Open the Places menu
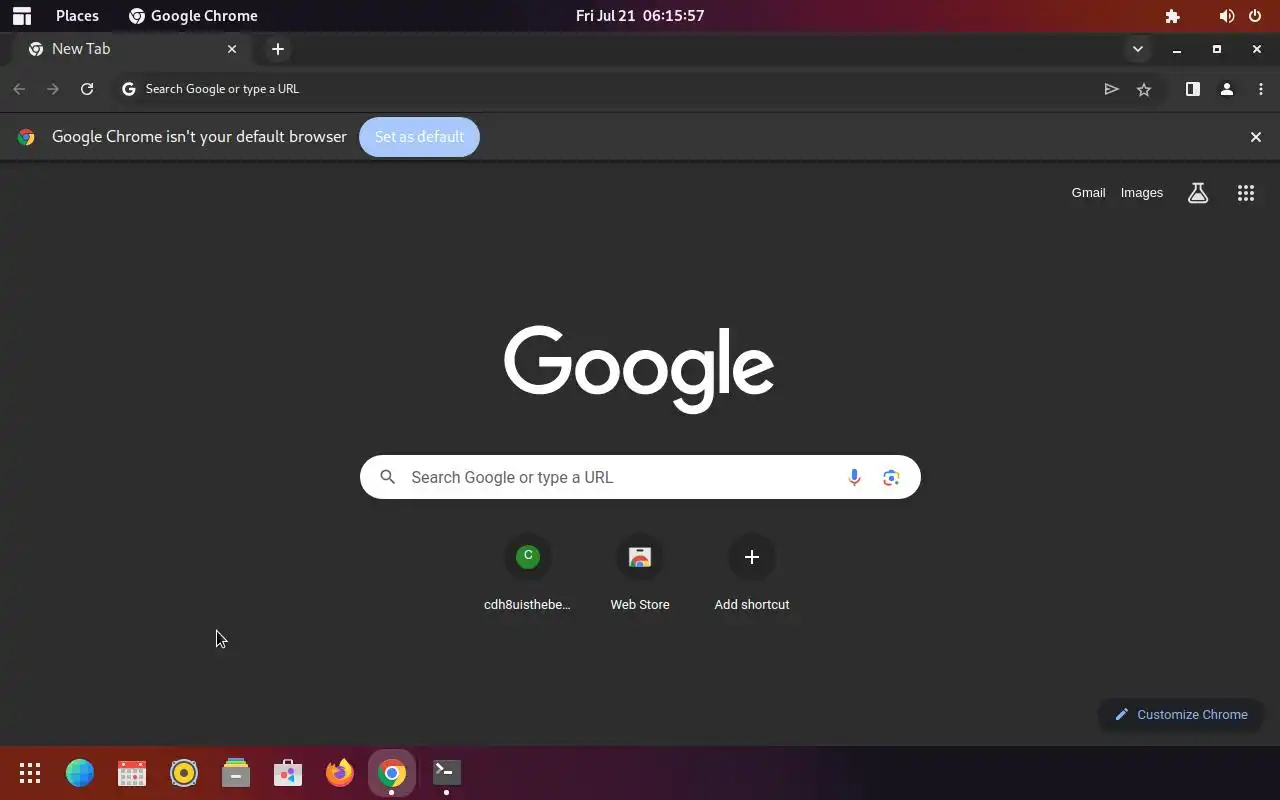Viewport: 1280px width, 800px height. coord(77,16)
